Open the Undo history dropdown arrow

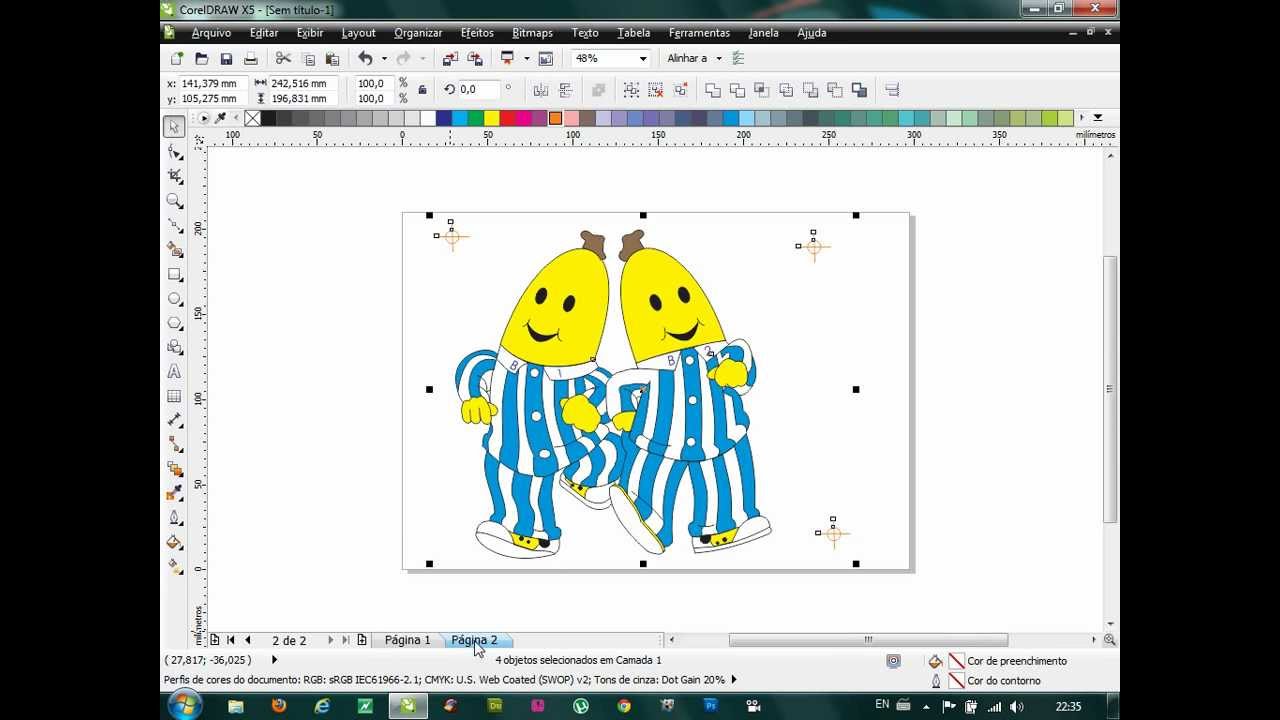click(x=384, y=58)
